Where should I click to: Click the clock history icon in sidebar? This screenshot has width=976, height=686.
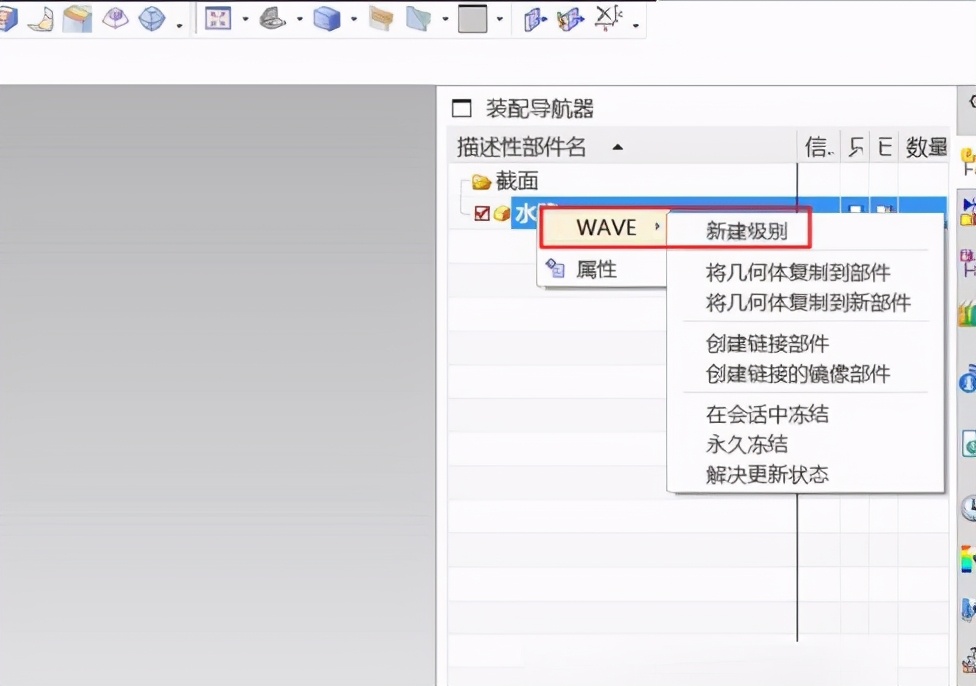tap(968, 508)
